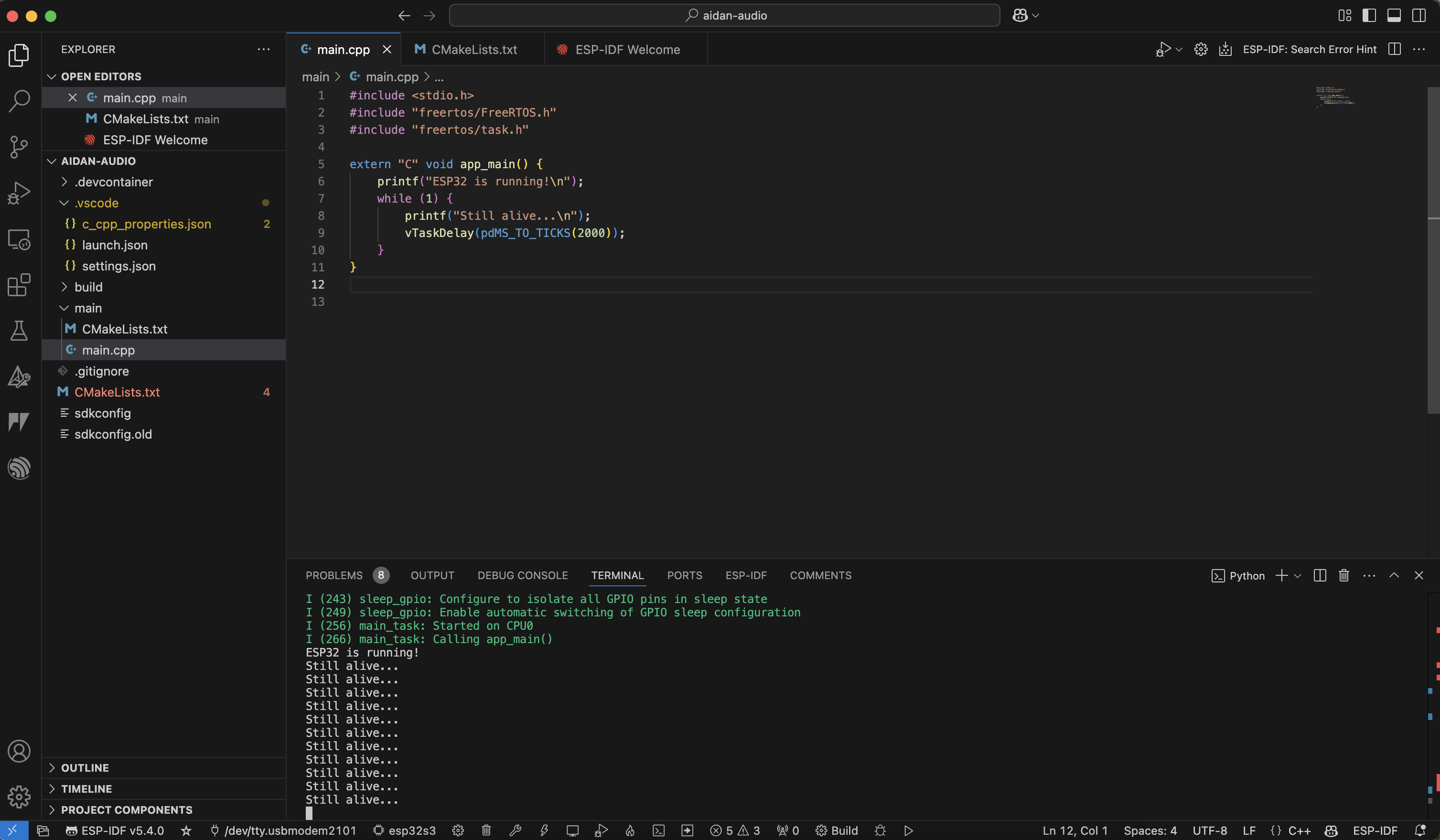Kill terminal with trash icon
The height and width of the screenshot is (840, 1440).
click(x=1343, y=575)
